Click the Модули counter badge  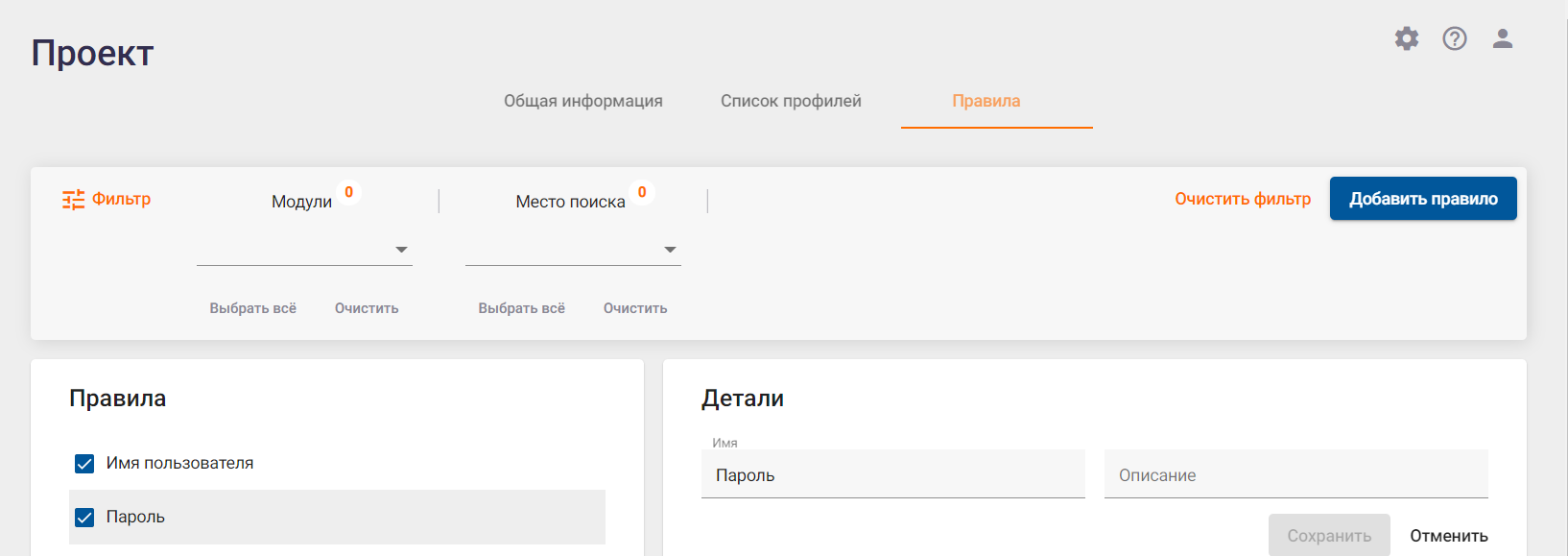[349, 192]
